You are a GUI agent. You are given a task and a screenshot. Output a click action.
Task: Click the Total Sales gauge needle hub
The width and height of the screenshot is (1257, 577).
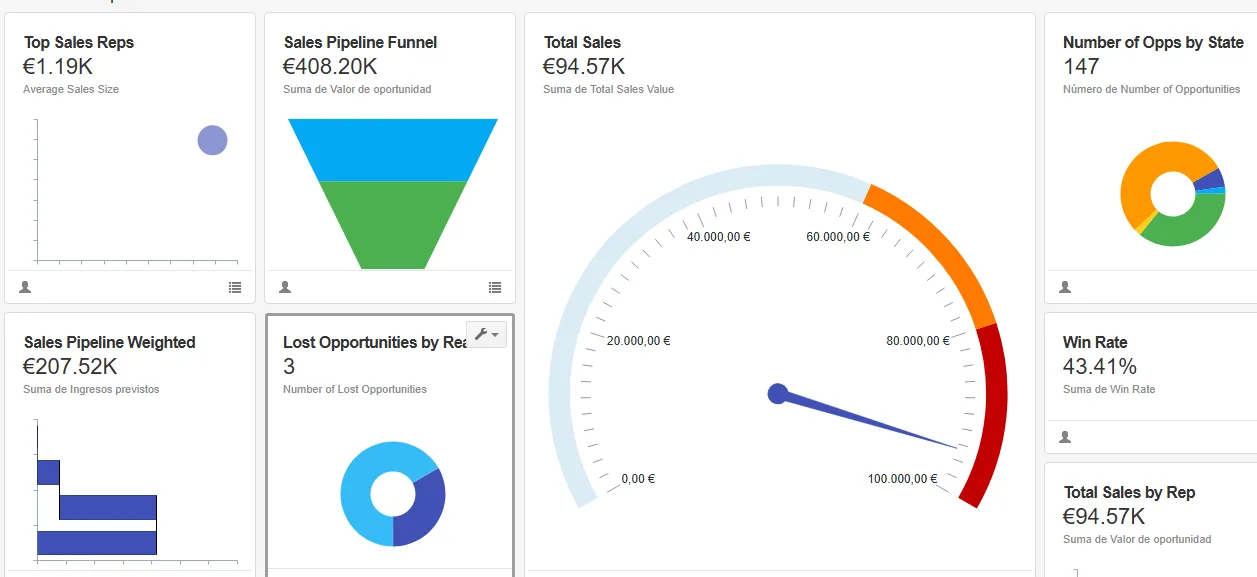tap(778, 394)
